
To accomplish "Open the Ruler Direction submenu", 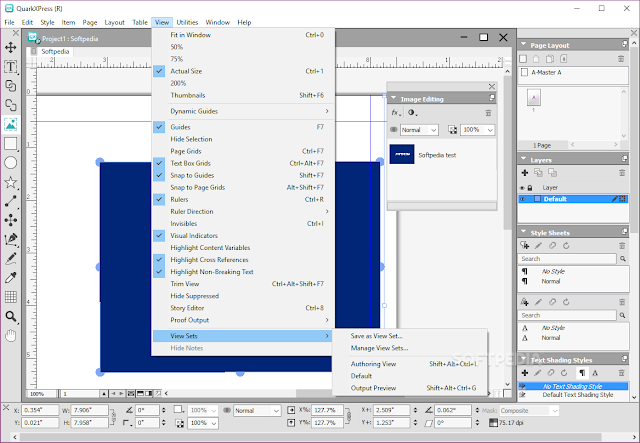I will (x=243, y=211).
